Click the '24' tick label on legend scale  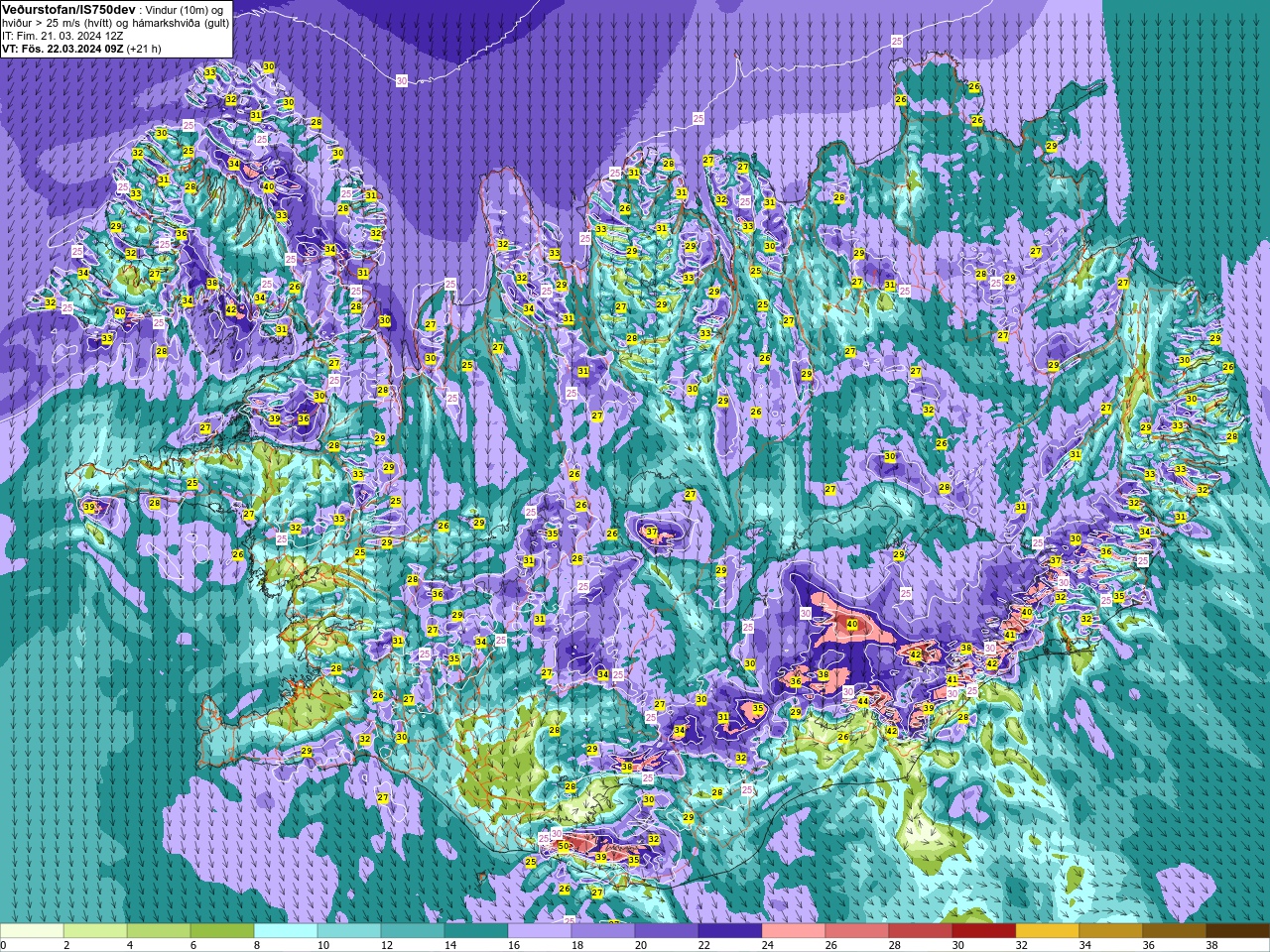[x=768, y=945]
